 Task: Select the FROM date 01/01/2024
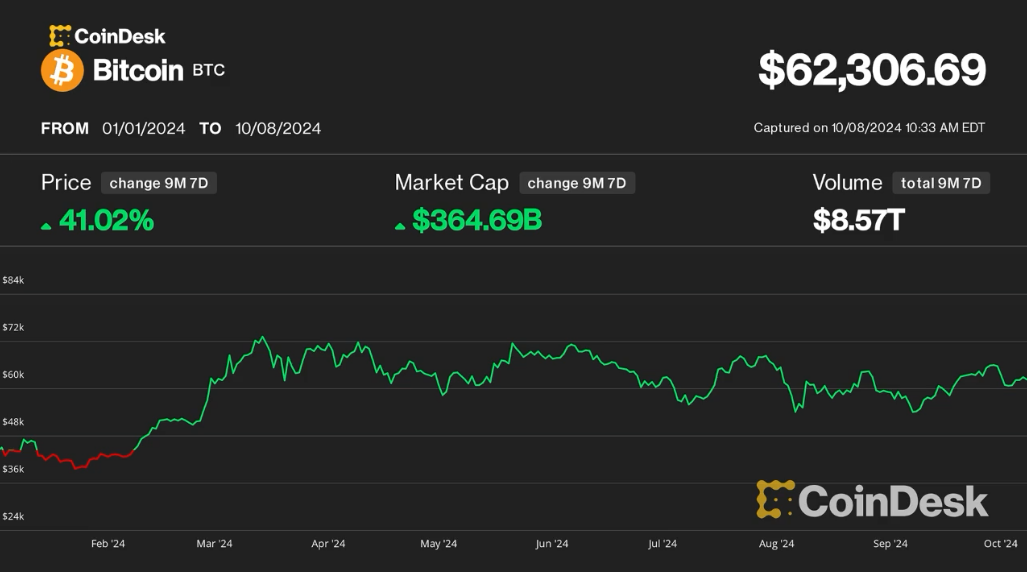pos(143,129)
